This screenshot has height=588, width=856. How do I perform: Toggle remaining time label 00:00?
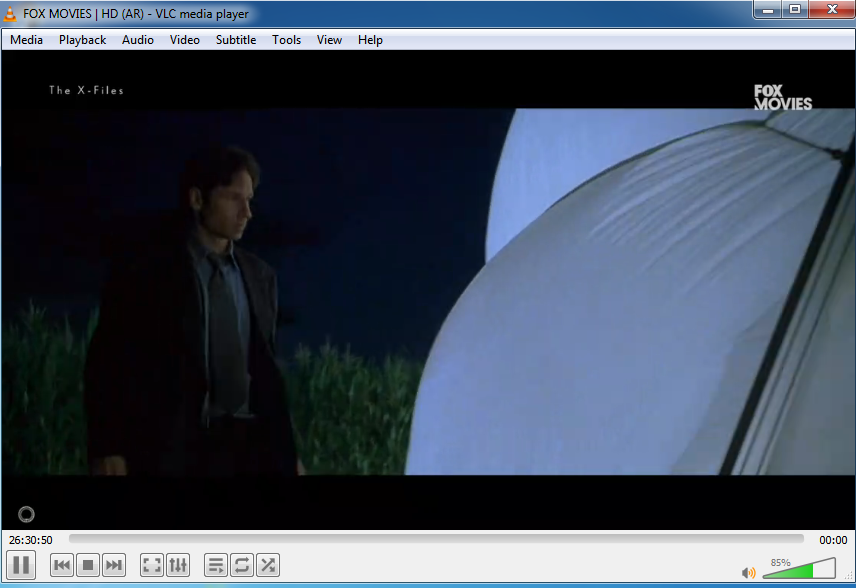click(833, 540)
